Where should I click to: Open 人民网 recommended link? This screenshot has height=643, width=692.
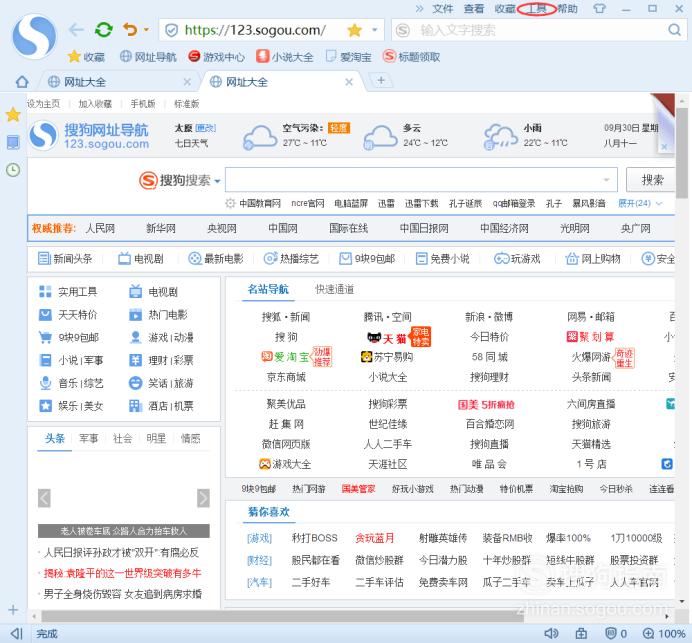100,228
